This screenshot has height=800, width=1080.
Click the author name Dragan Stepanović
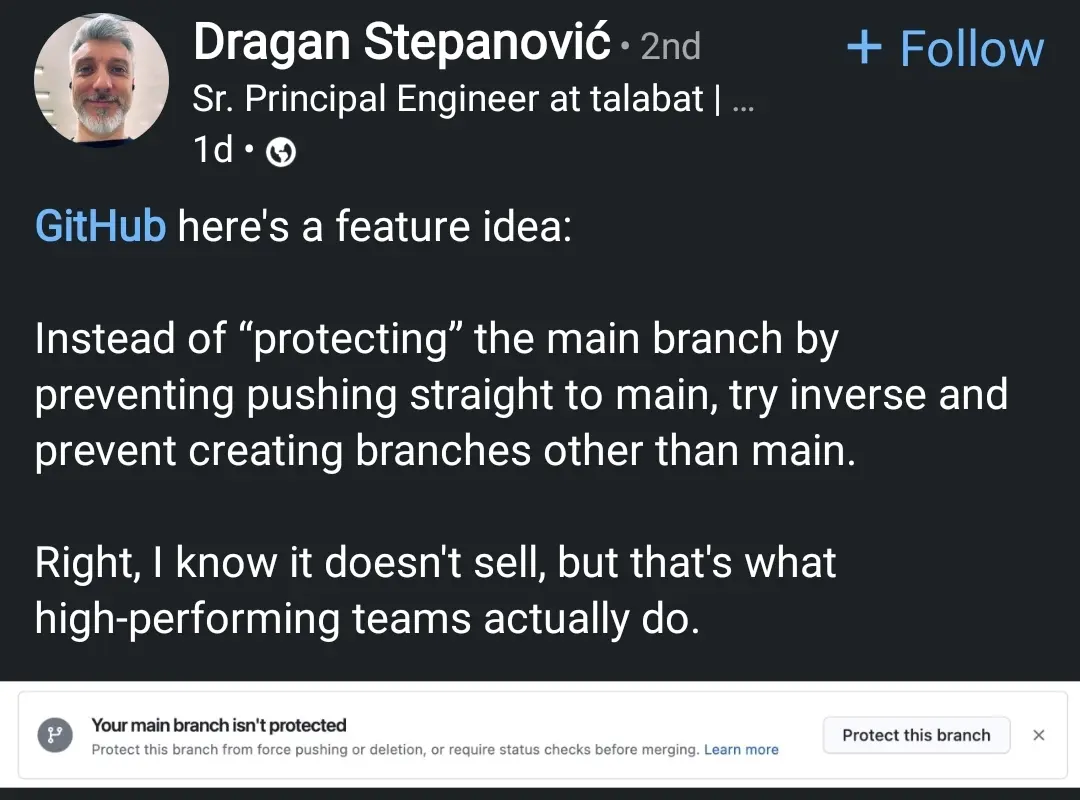point(401,42)
